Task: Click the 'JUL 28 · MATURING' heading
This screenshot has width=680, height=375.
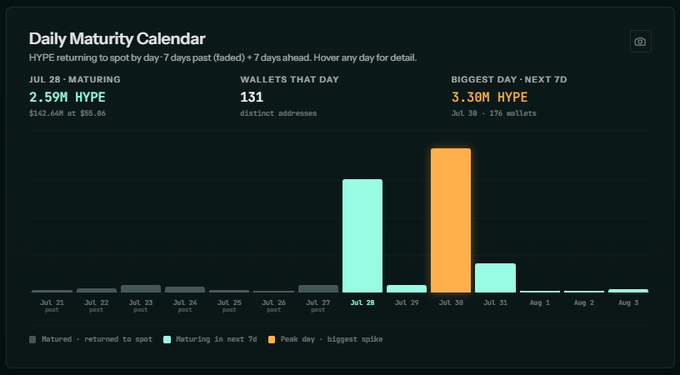Action: [x=75, y=80]
